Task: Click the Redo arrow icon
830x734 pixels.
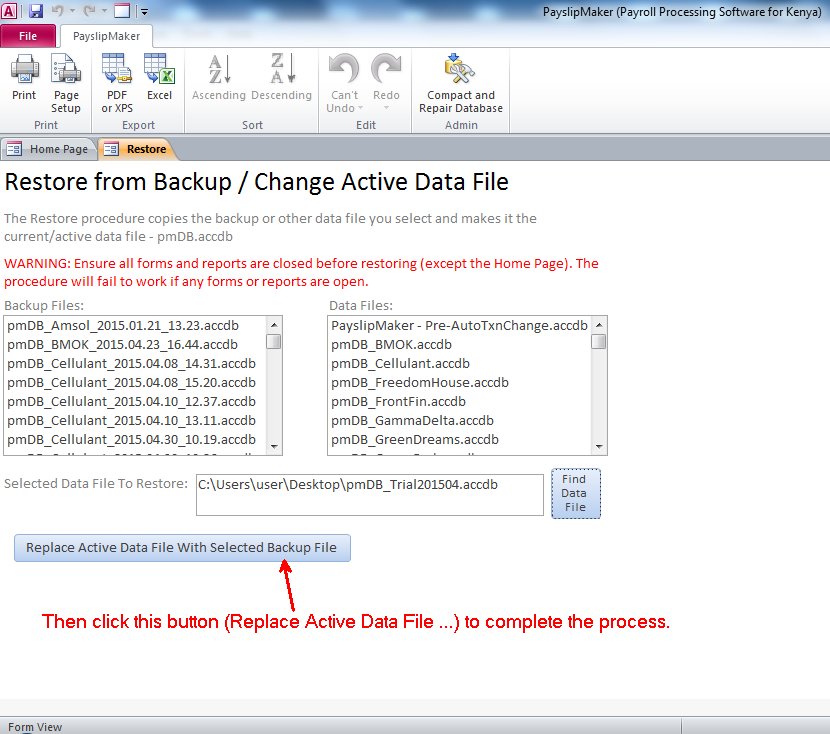Action: (386, 68)
